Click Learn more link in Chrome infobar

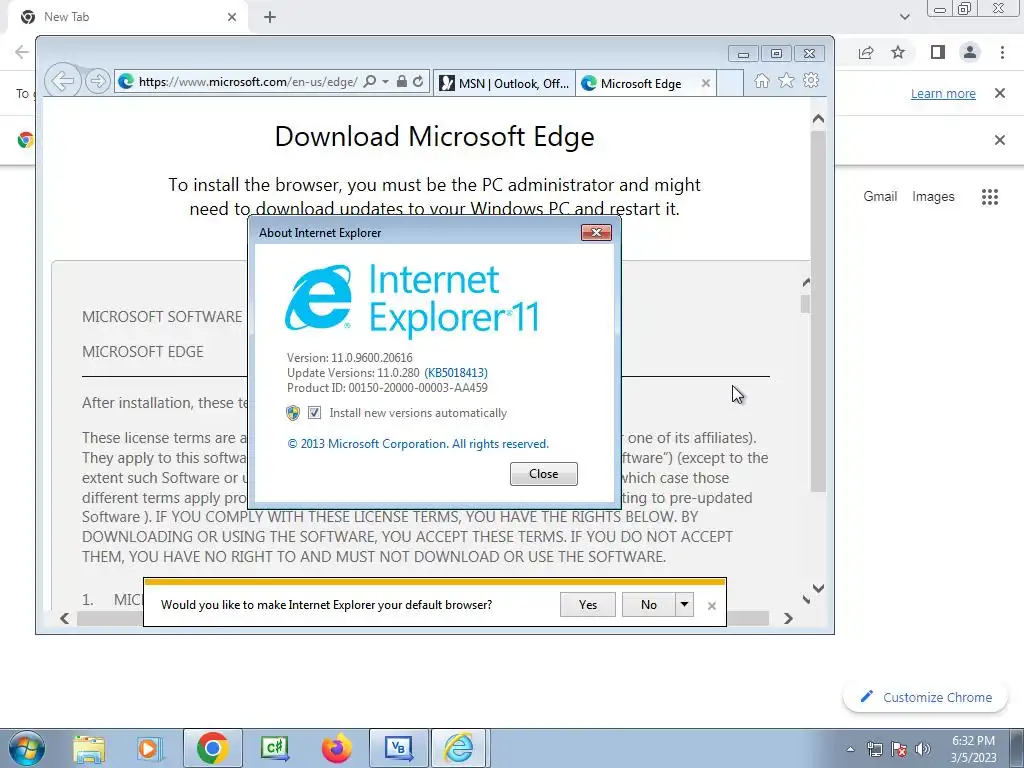[x=943, y=93]
